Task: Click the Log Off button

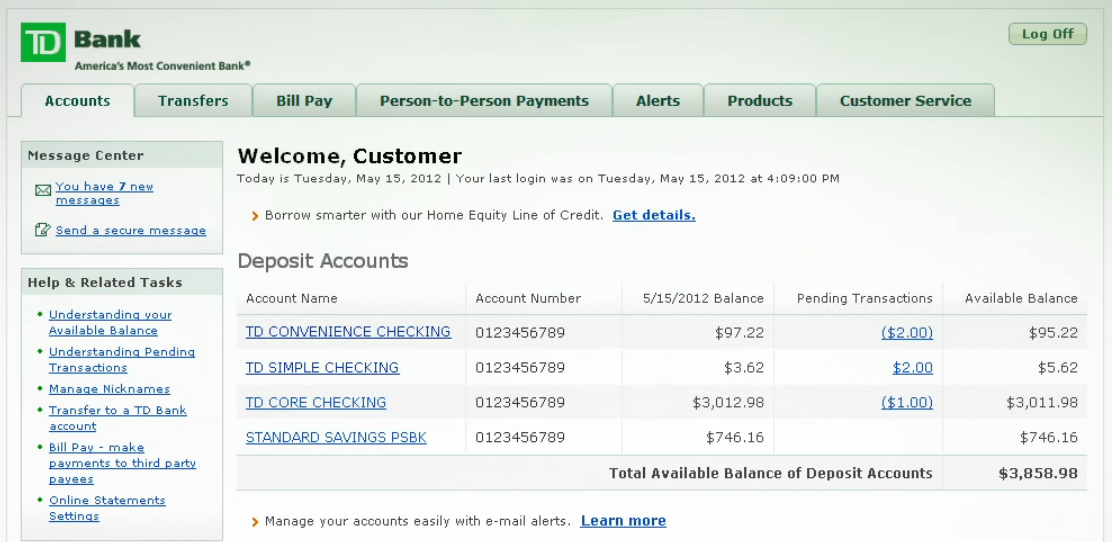Action: pyautogui.click(x=1047, y=33)
